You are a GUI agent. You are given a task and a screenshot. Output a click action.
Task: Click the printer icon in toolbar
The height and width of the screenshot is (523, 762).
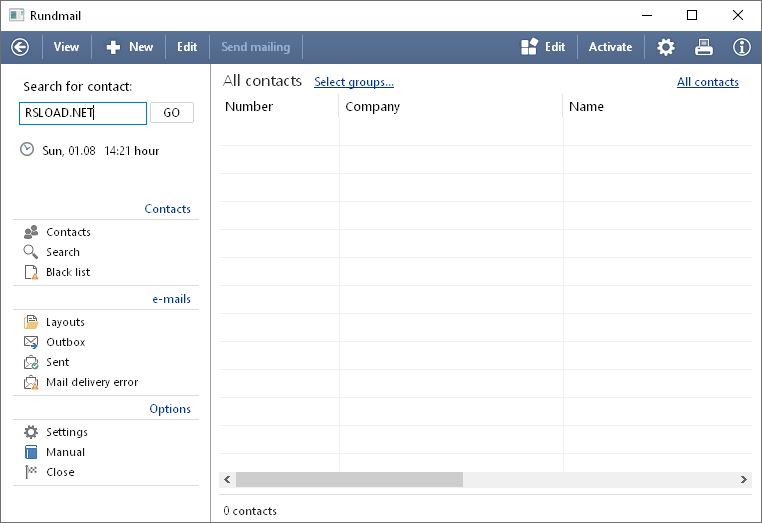tap(704, 47)
